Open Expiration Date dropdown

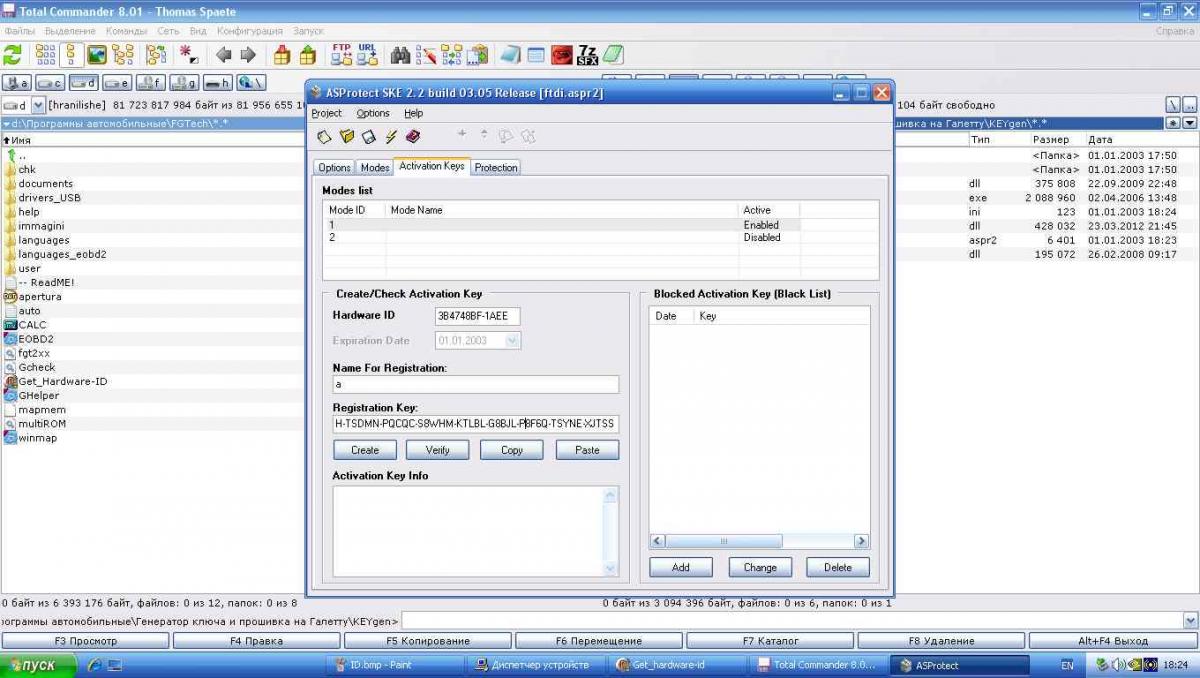[x=513, y=341]
